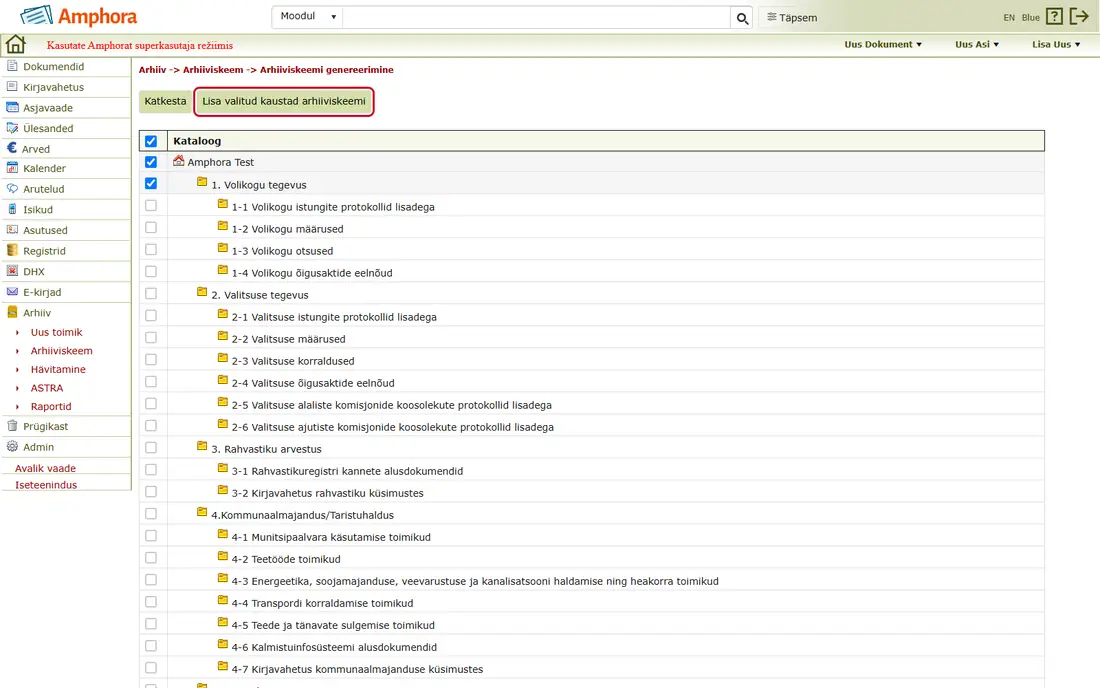Viewport: 1100px width, 688px height.
Task: Select the 4-2 Teetööde toimikud folder row
Action: tap(591, 558)
